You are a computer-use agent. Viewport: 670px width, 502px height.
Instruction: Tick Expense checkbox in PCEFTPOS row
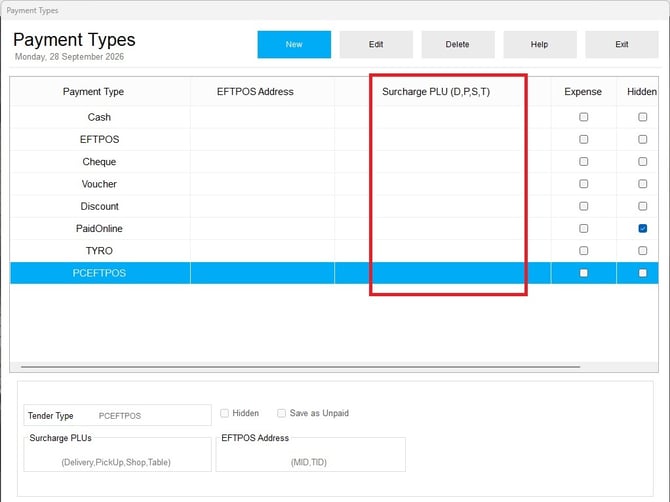(x=583, y=273)
